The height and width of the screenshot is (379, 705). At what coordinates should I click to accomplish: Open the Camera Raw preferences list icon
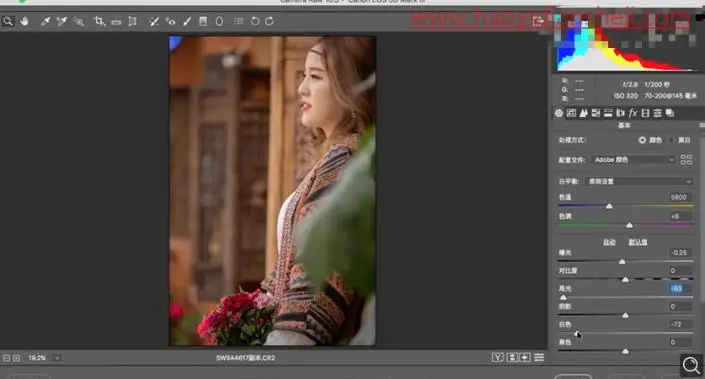[x=239, y=21]
